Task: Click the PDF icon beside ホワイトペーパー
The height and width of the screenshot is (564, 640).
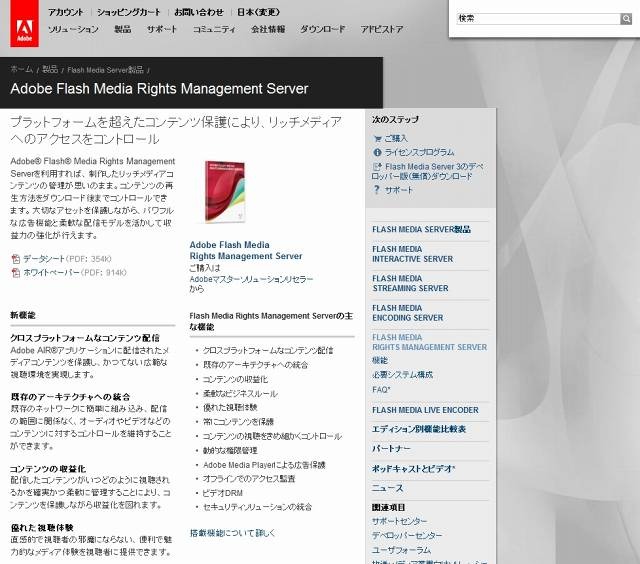Action: pos(16,273)
